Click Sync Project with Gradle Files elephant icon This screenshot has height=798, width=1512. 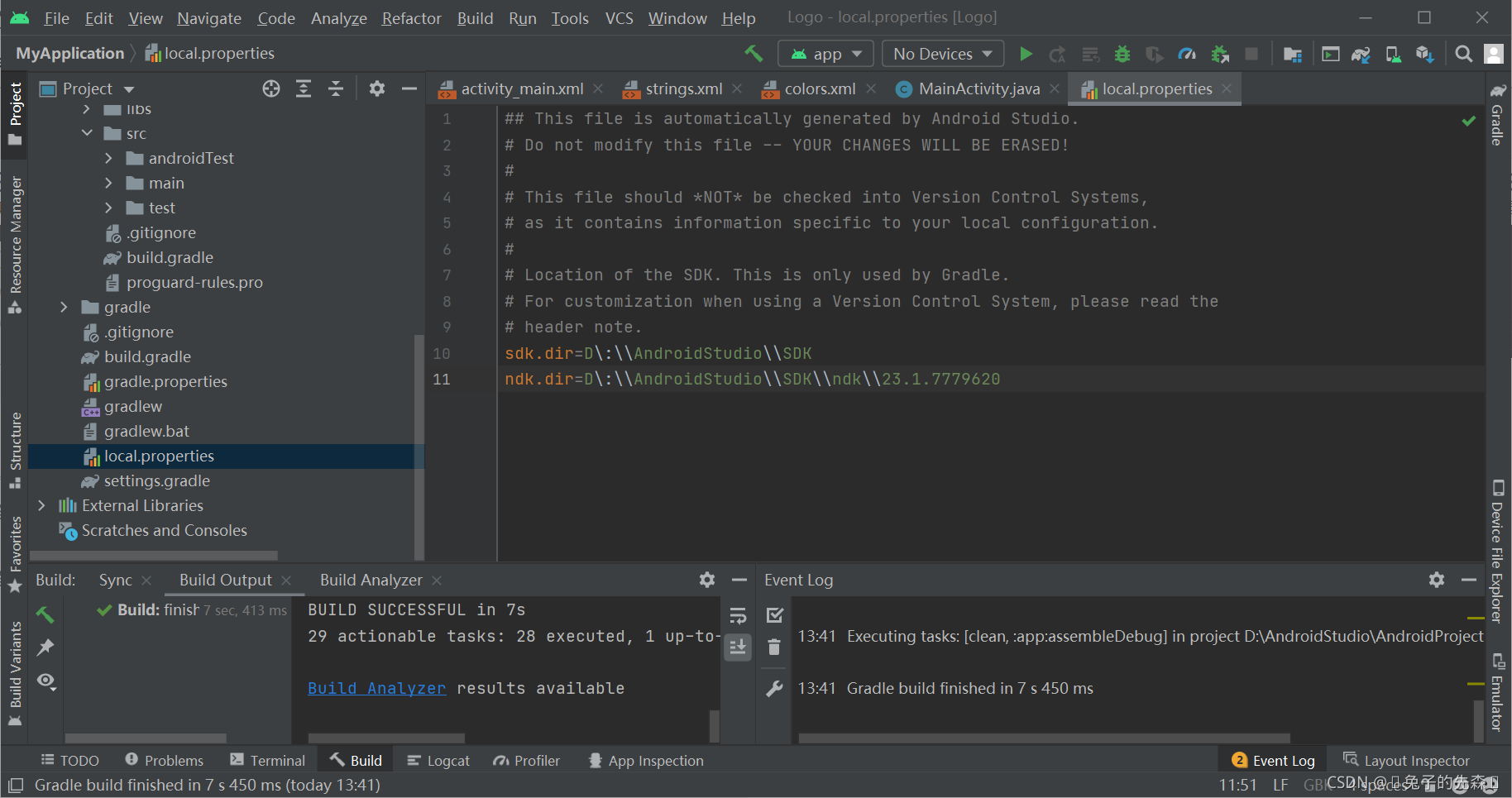click(1361, 54)
